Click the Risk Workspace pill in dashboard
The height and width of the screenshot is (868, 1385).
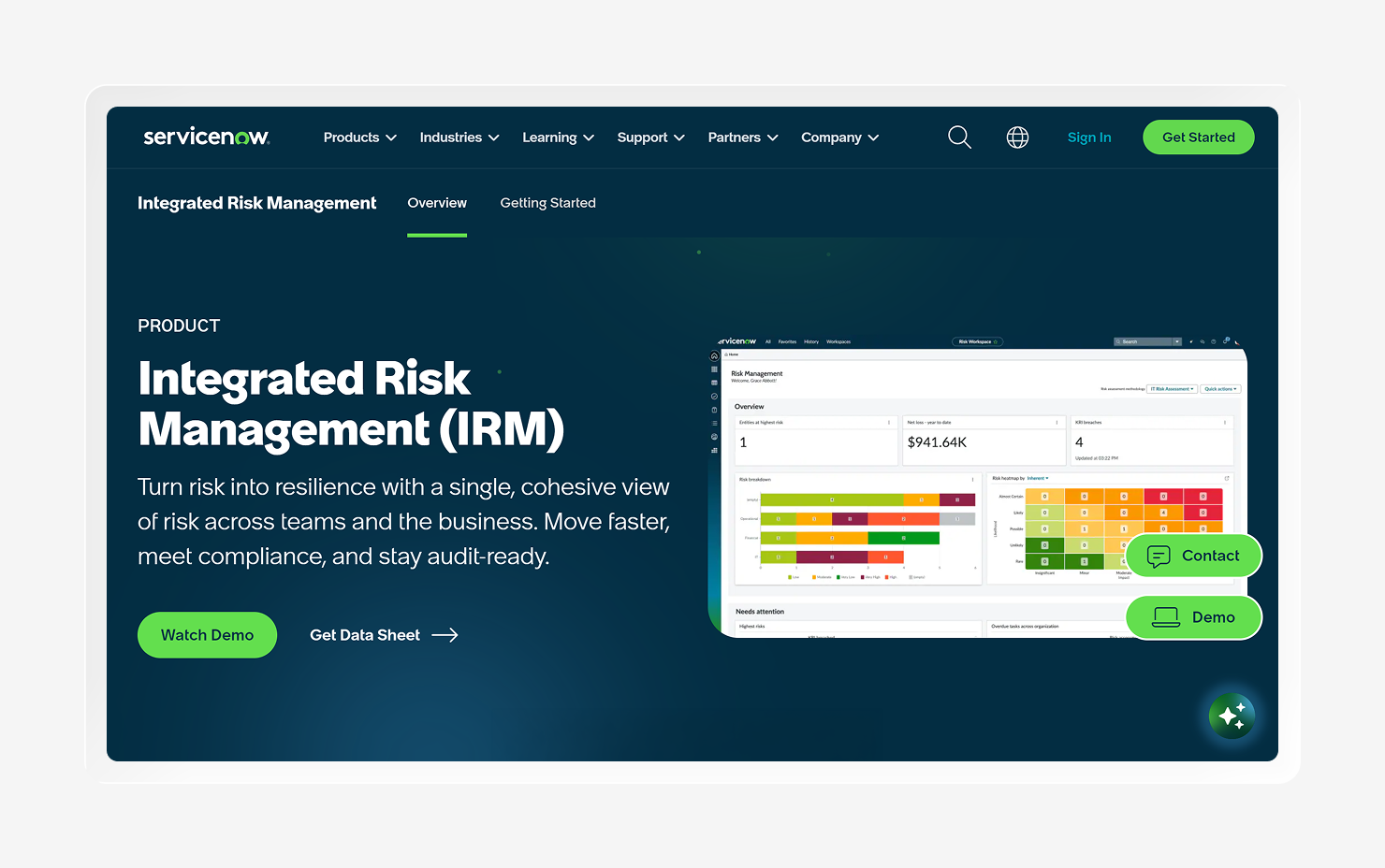point(977,342)
